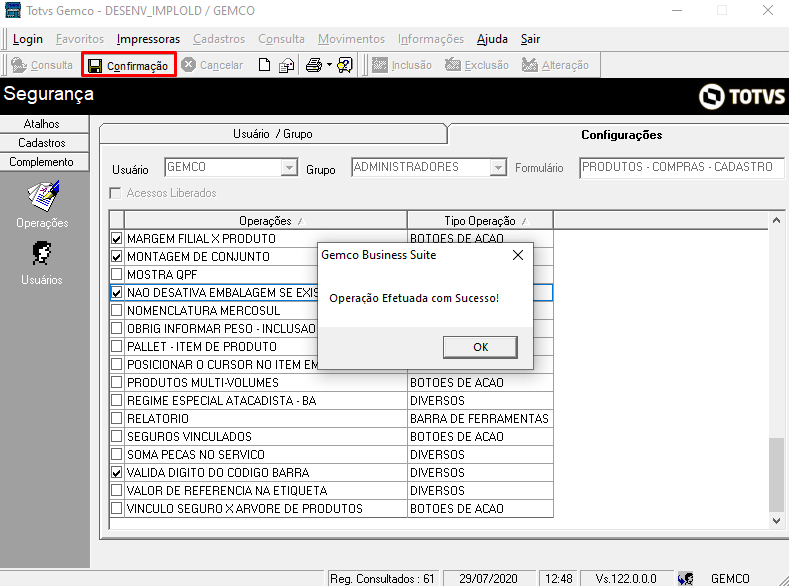Click the Cadastros sidebar button
789x586 pixels.
(x=42, y=143)
